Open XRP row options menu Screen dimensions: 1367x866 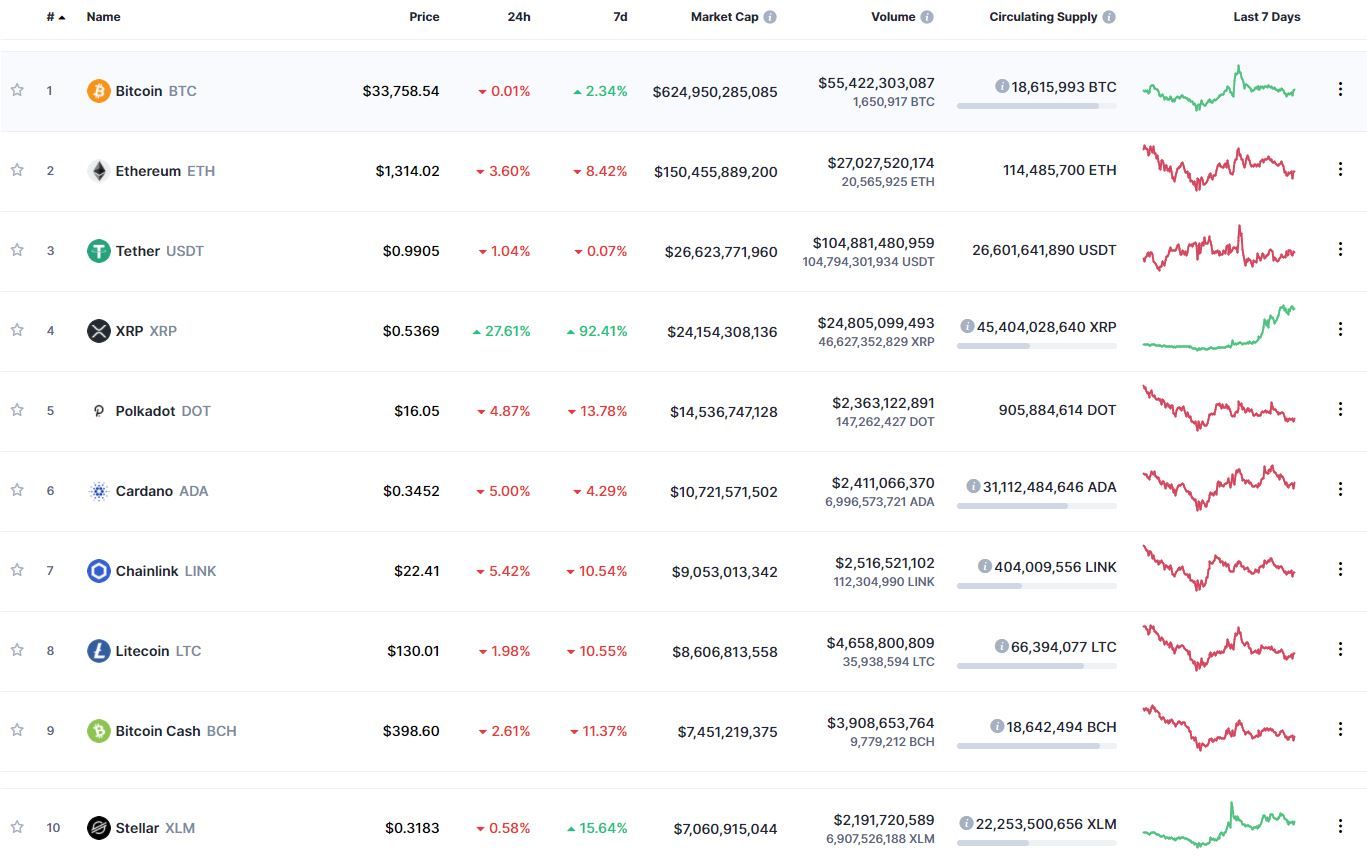click(1340, 329)
